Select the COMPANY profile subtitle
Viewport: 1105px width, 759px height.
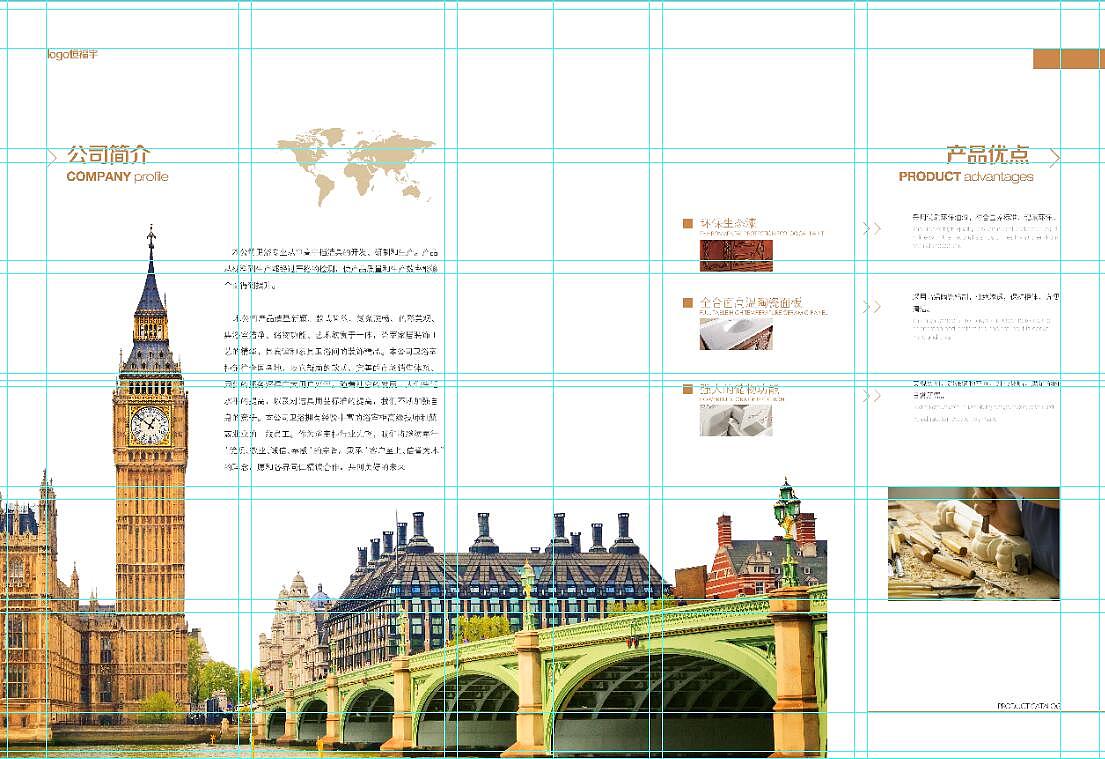[x=117, y=176]
